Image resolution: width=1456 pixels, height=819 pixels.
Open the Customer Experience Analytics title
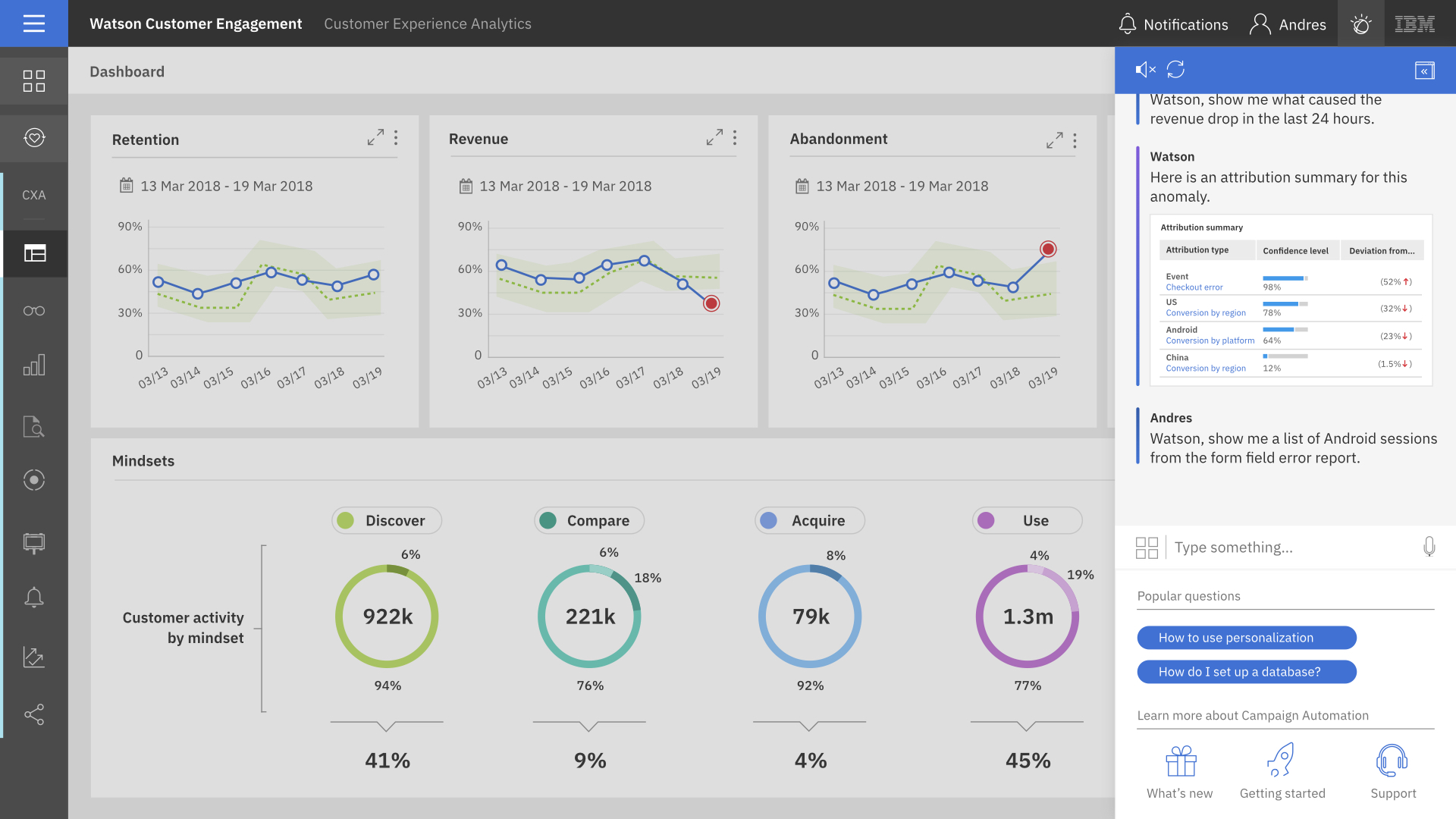pos(428,24)
